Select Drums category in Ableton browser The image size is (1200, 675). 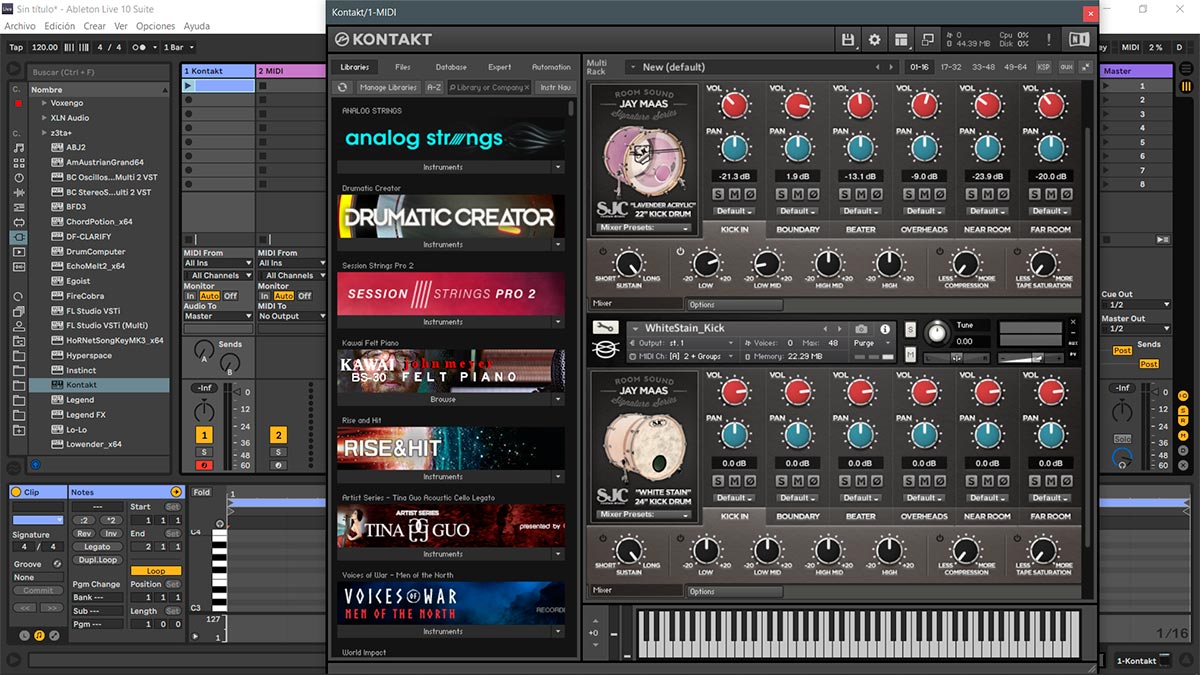coord(19,163)
